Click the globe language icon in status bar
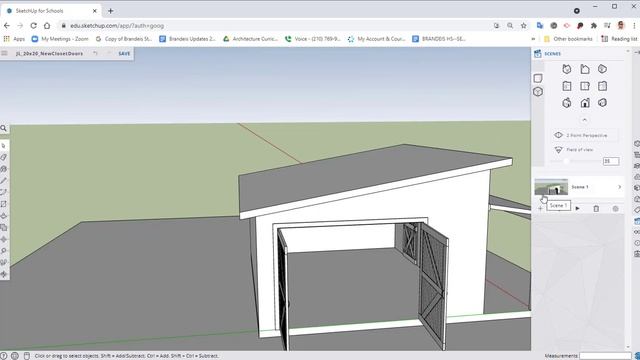640x360 pixels. [x=15, y=356]
